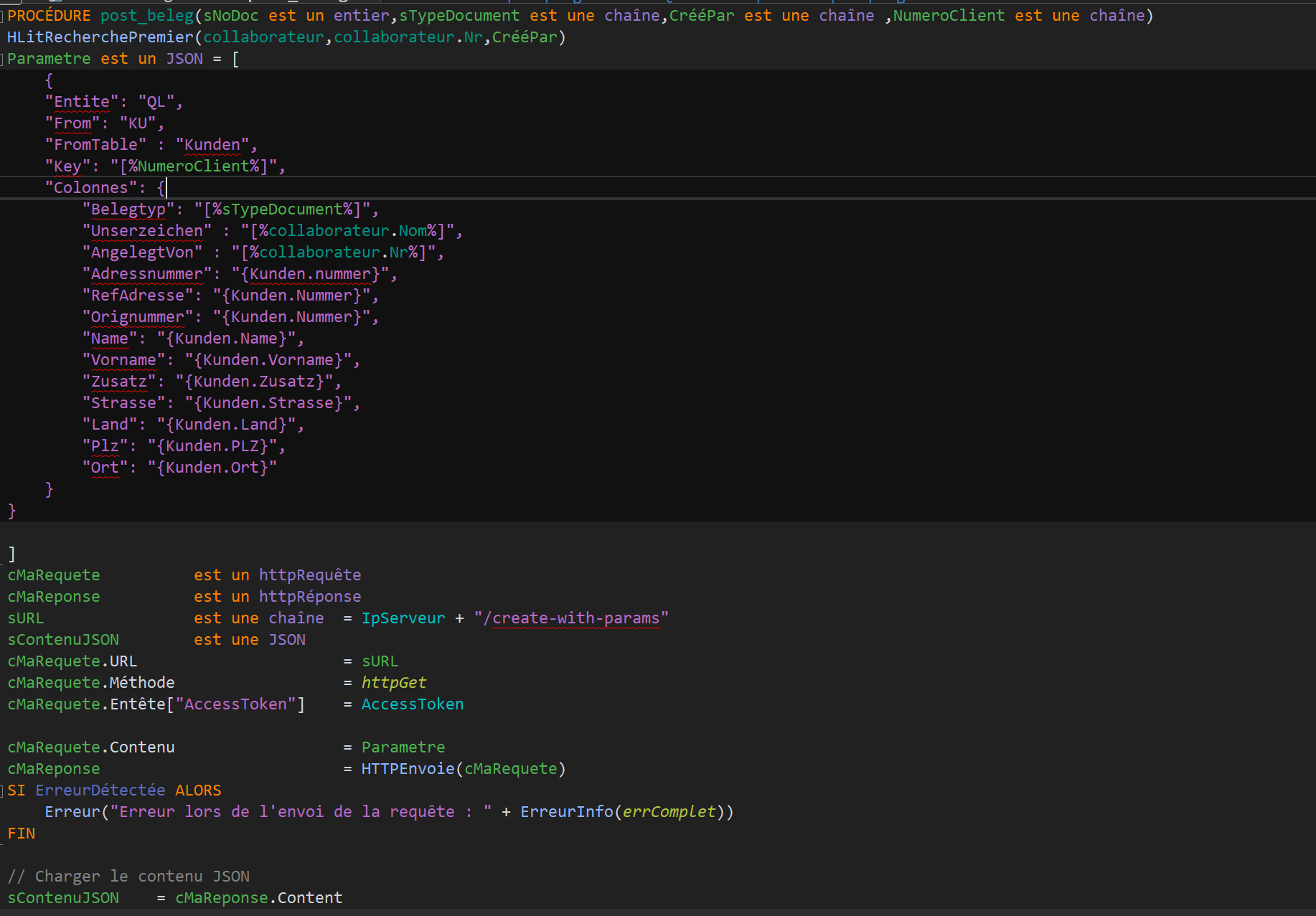The width and height of the screenshot is (1316, 916).
Task: Click the HLitRecherchePremier function call
Action: pos(100,37)
